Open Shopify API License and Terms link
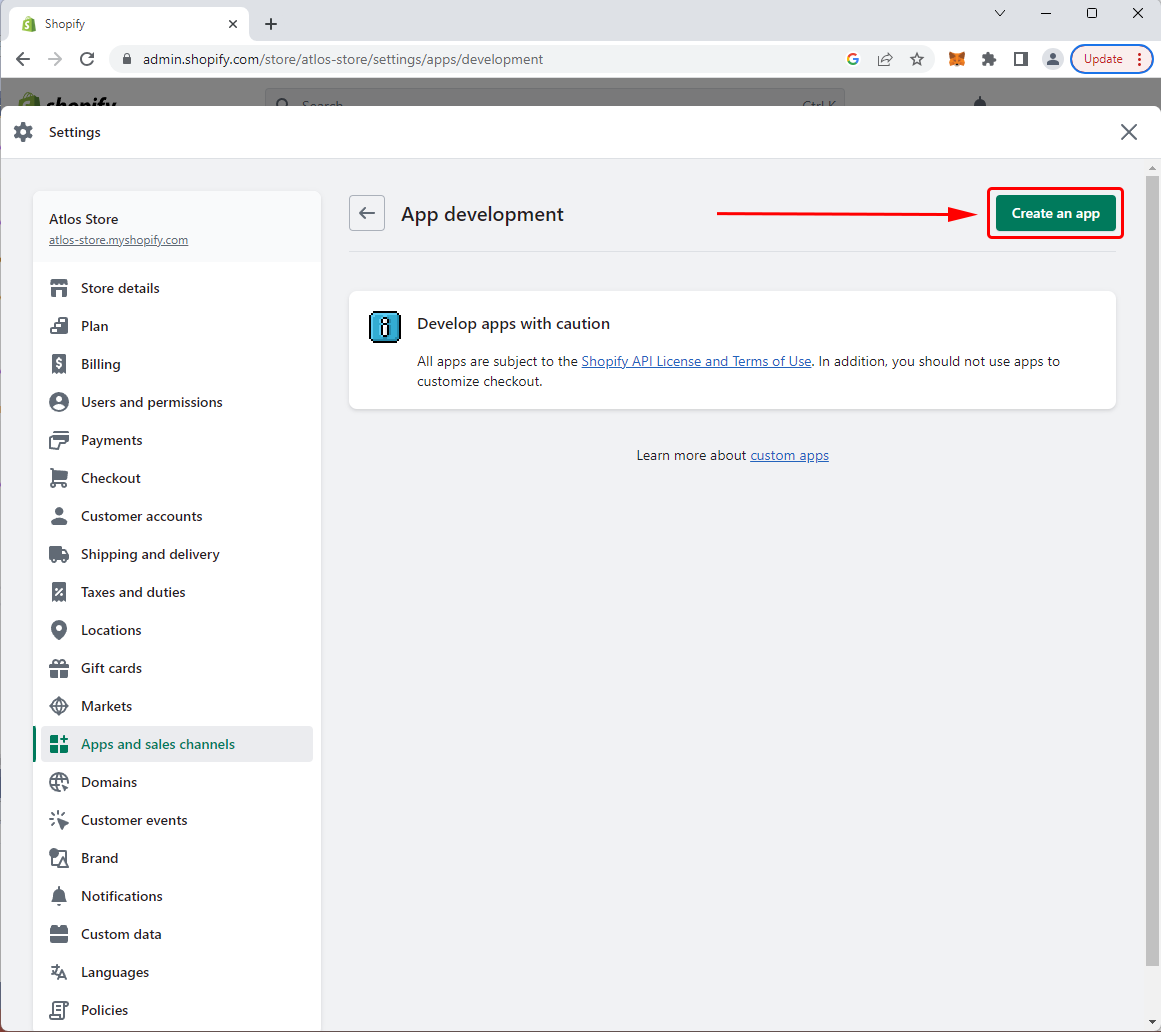The height and width of the screenshot is (1032, 1161). pyautogui.click(x=696, y=361)
